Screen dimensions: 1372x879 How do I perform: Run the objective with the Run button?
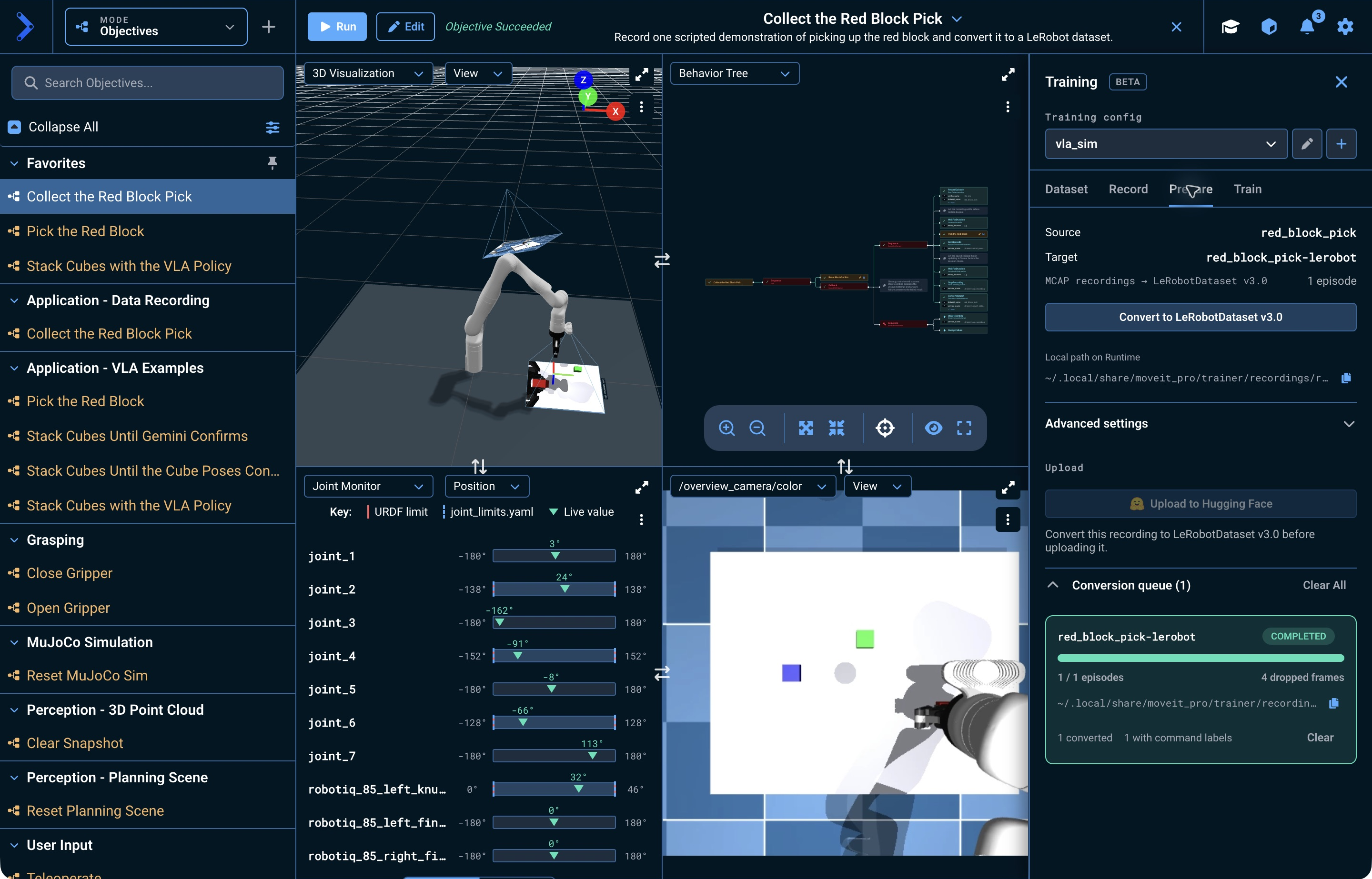tap(337, 26)
